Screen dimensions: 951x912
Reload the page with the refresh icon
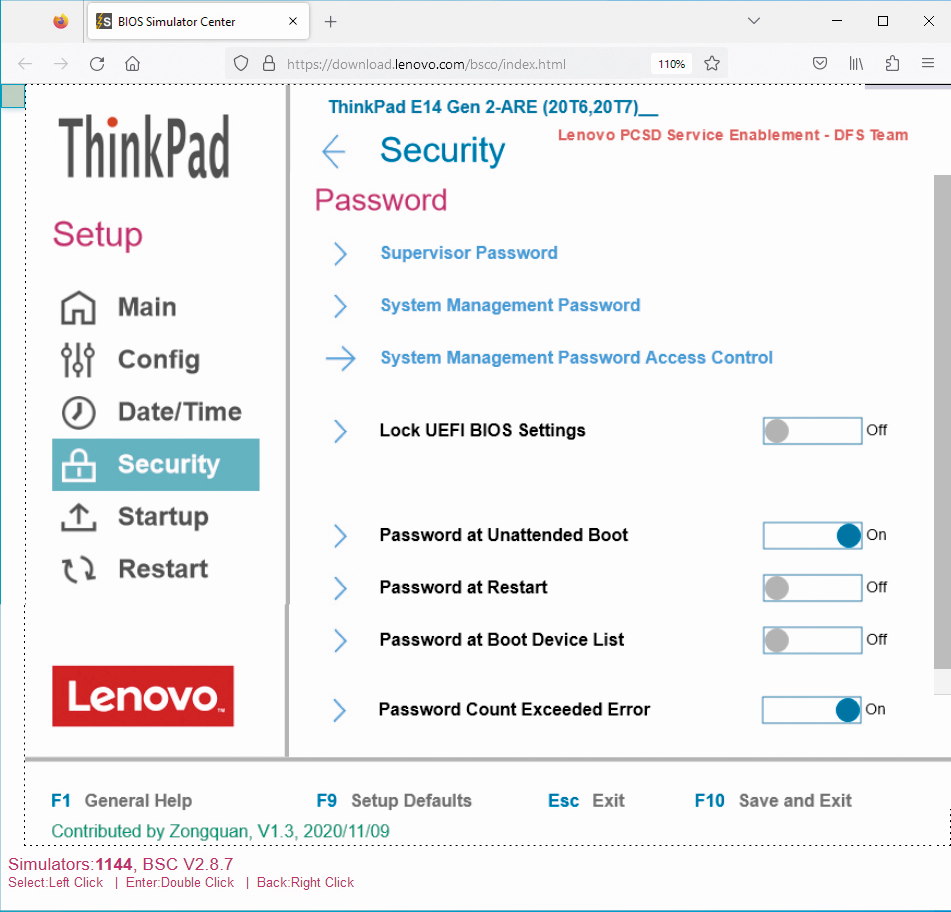point(97,64)
